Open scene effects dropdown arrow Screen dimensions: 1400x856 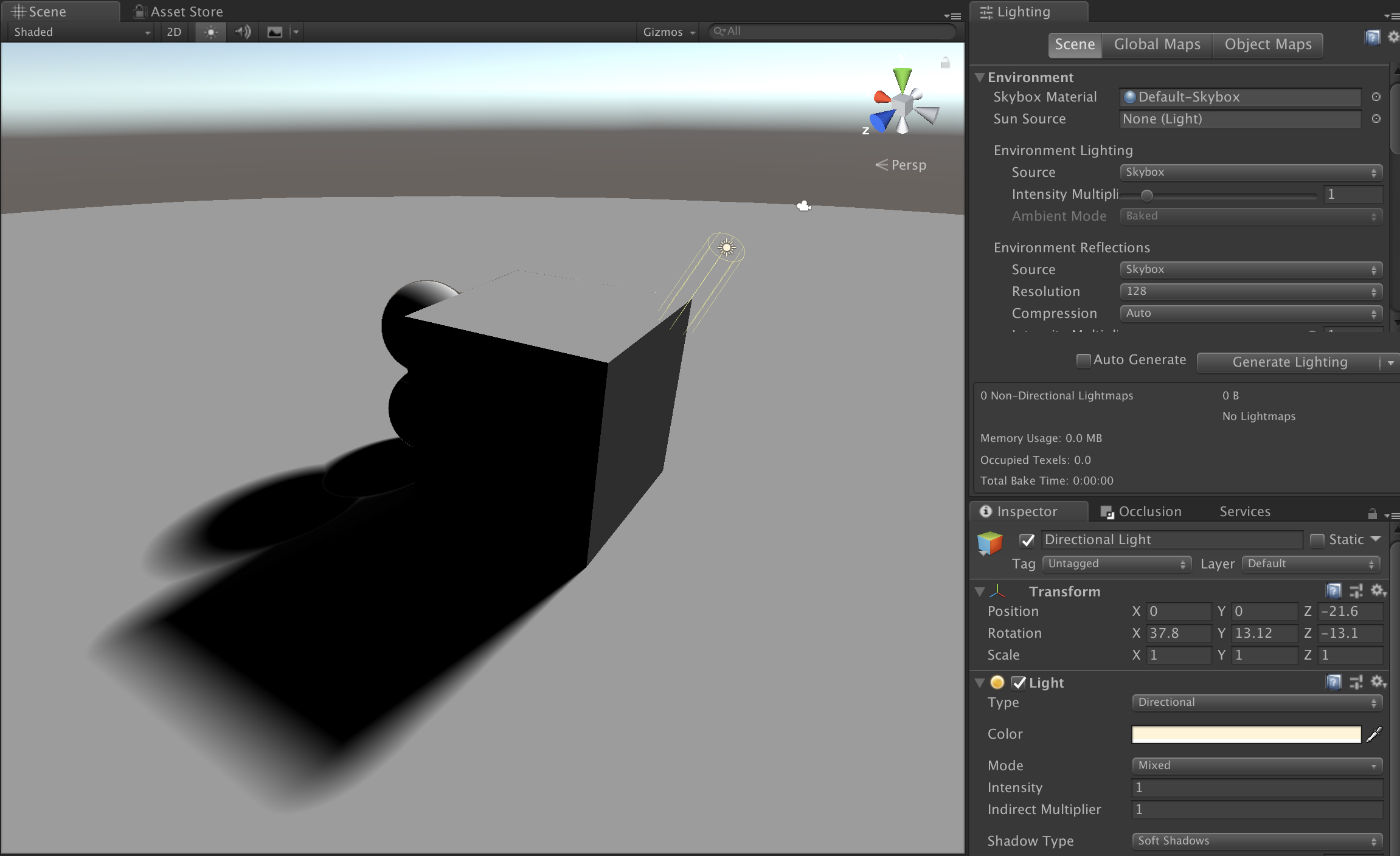(x=296, y=32)
